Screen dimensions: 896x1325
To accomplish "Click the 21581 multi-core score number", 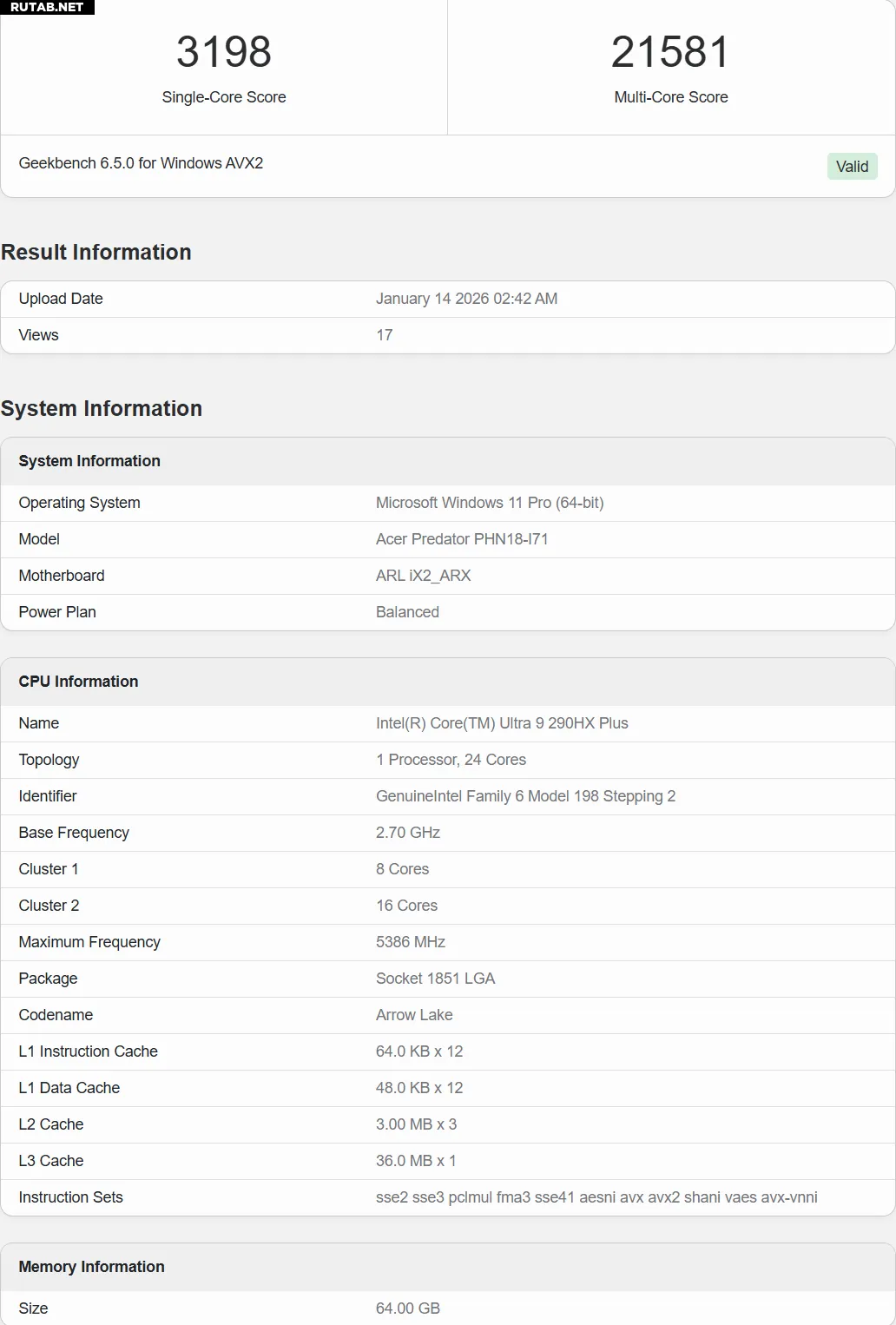I will pyautogui.click(x=670, y=52).
